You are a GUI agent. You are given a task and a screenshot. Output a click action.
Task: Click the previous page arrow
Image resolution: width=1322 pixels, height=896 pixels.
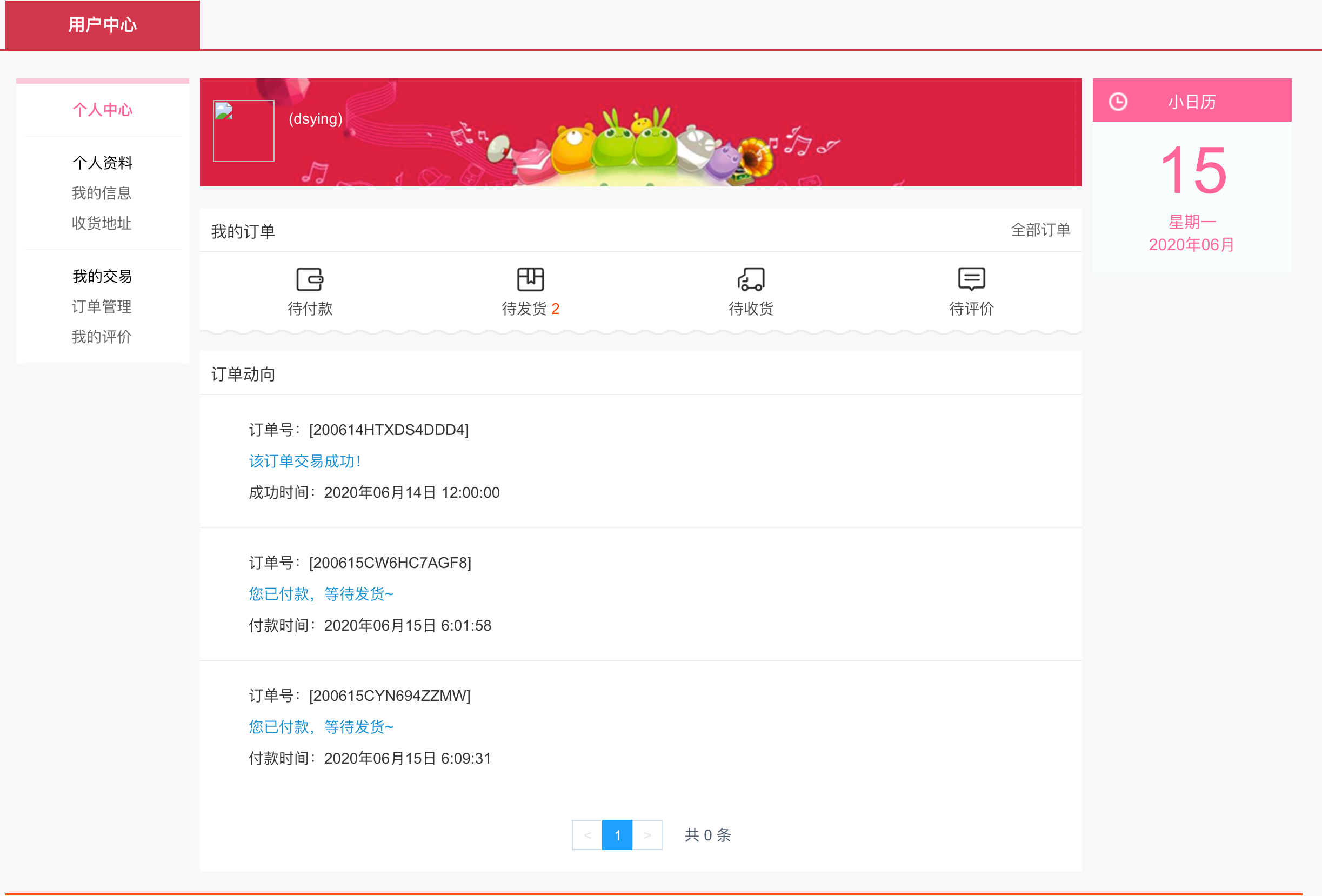point(587,835)
